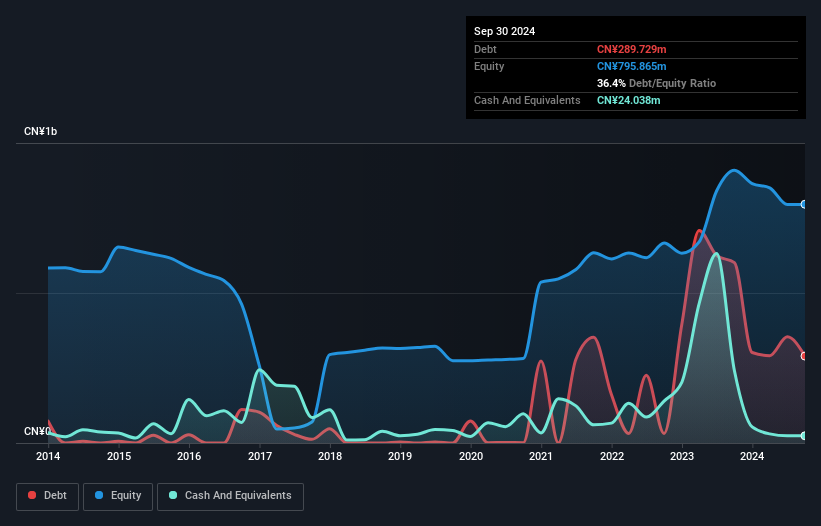Click the 2016 x-axis label
821x526 pixels.
pos(189,456)
